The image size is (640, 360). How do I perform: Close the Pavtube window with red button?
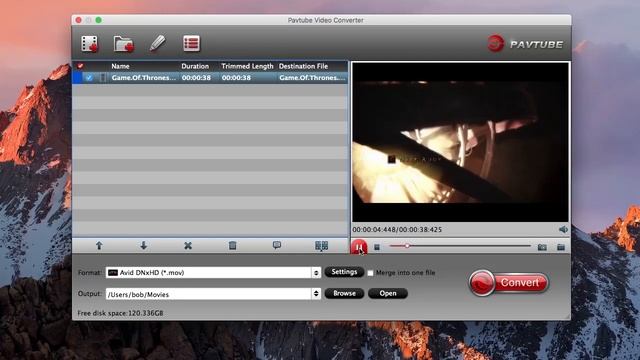79,20
